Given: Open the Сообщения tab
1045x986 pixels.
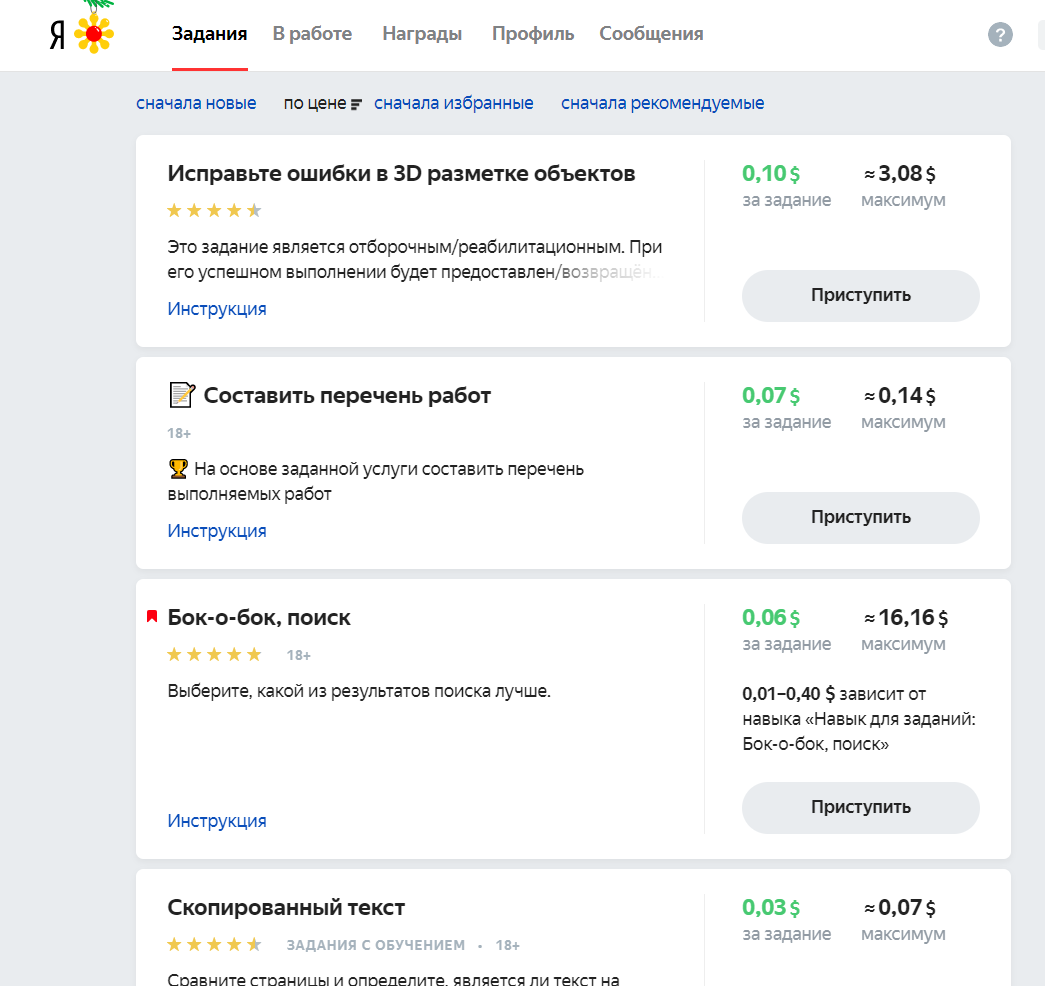Looking at the screenshot, I should [651, 34].
